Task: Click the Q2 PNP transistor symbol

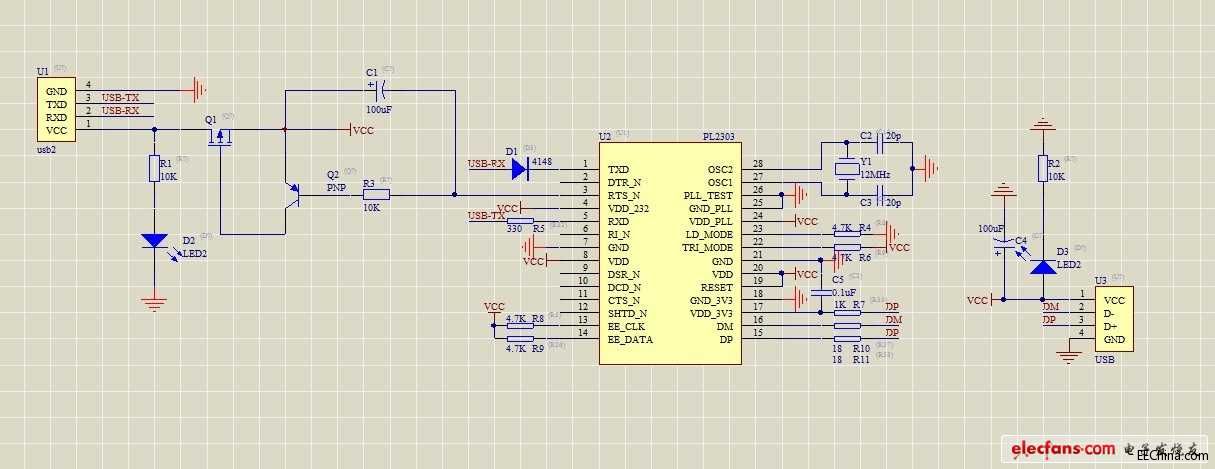Action: 294,194
